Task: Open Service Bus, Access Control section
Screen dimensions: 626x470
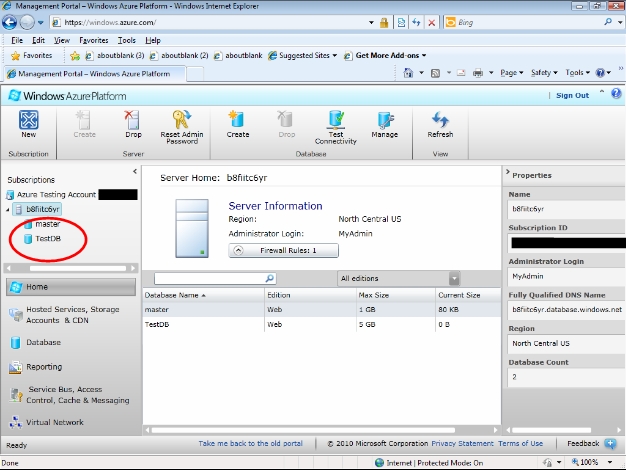Action: point(71,395)
